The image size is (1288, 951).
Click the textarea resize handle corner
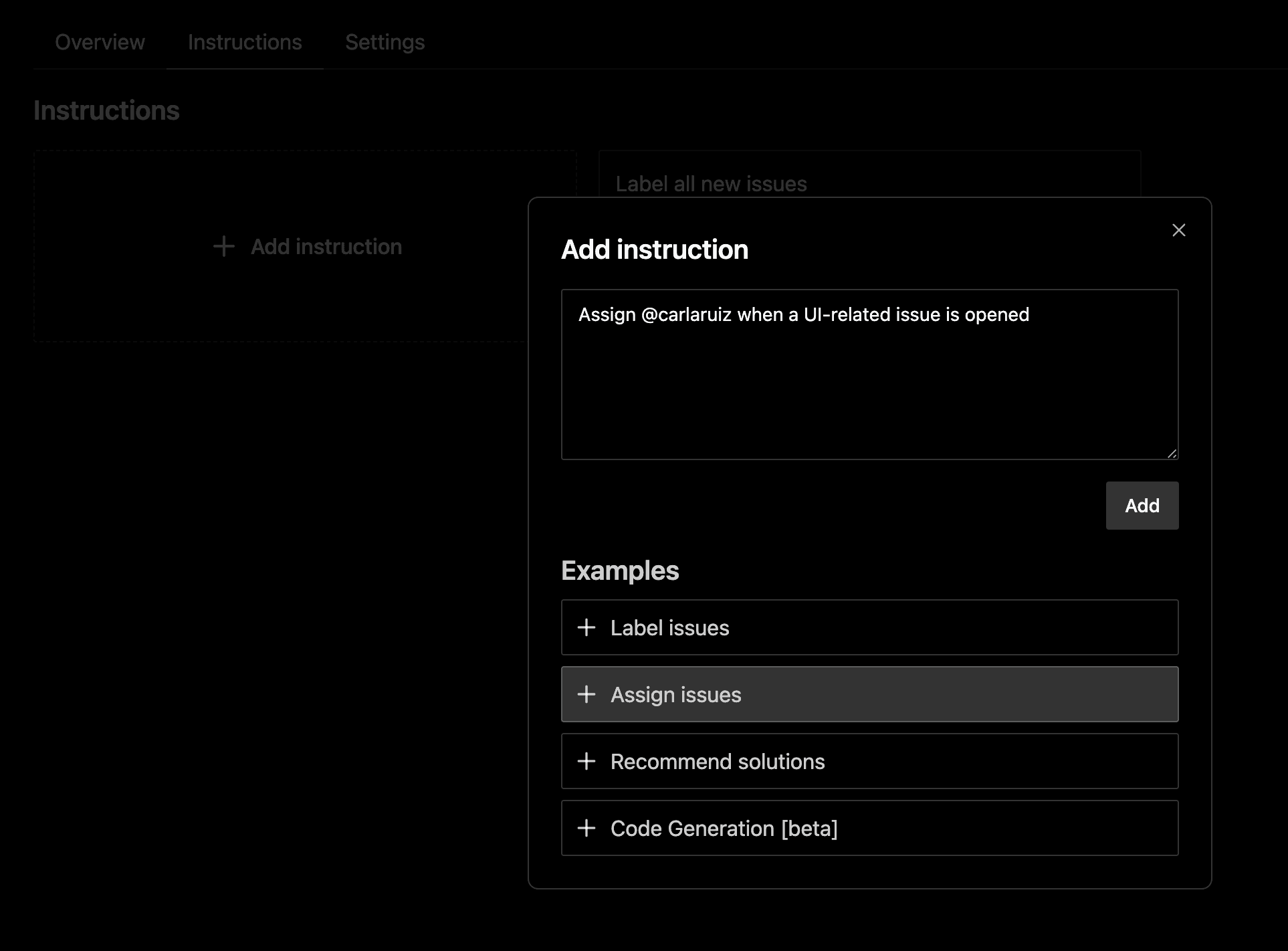1172,453
